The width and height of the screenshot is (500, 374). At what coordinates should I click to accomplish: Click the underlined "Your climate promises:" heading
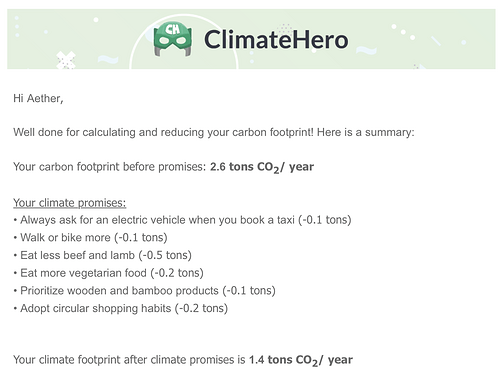click(x=69, y=203)
